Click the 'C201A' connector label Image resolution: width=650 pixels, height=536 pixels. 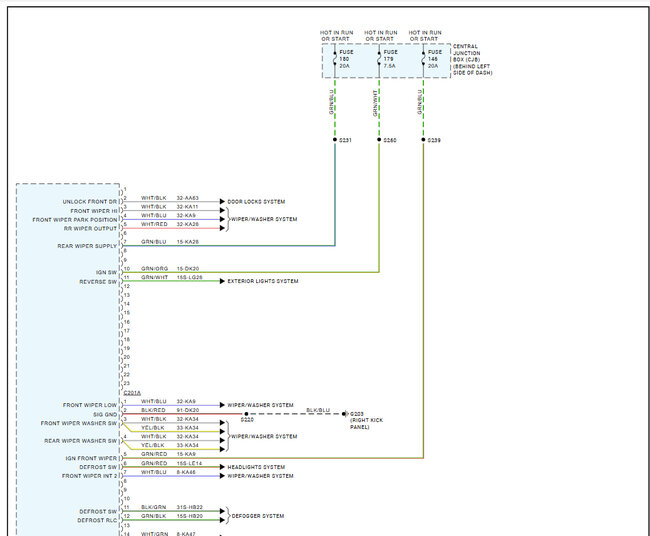pos(132,393)
